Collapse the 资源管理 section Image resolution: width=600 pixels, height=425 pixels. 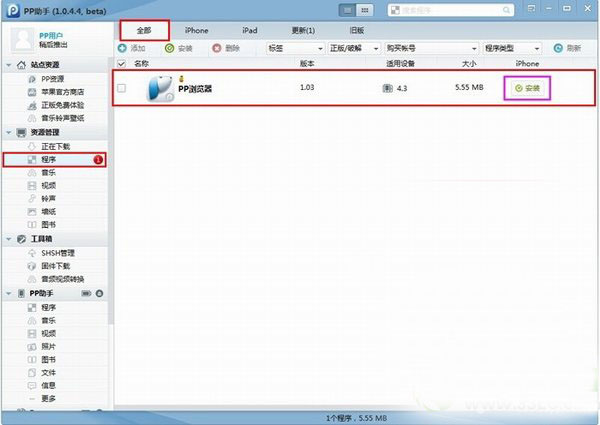coord(9,132)
